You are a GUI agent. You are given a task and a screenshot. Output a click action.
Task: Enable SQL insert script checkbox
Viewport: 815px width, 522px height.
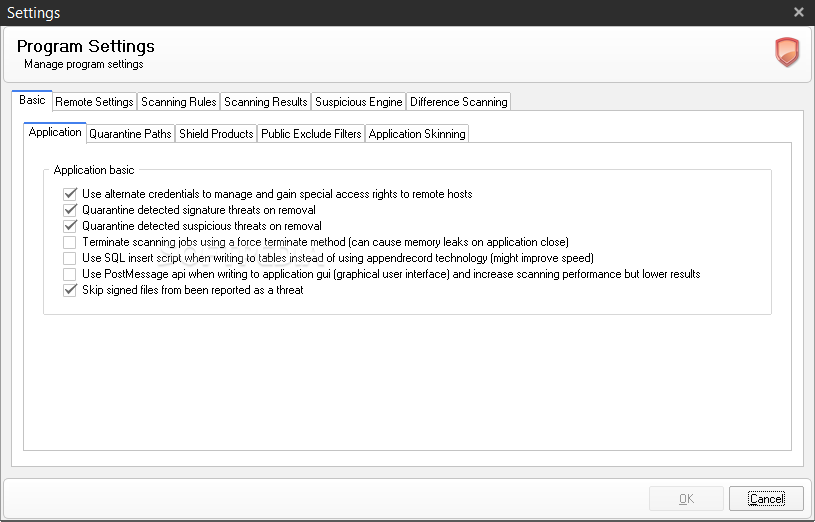click(x=70, y=258)
